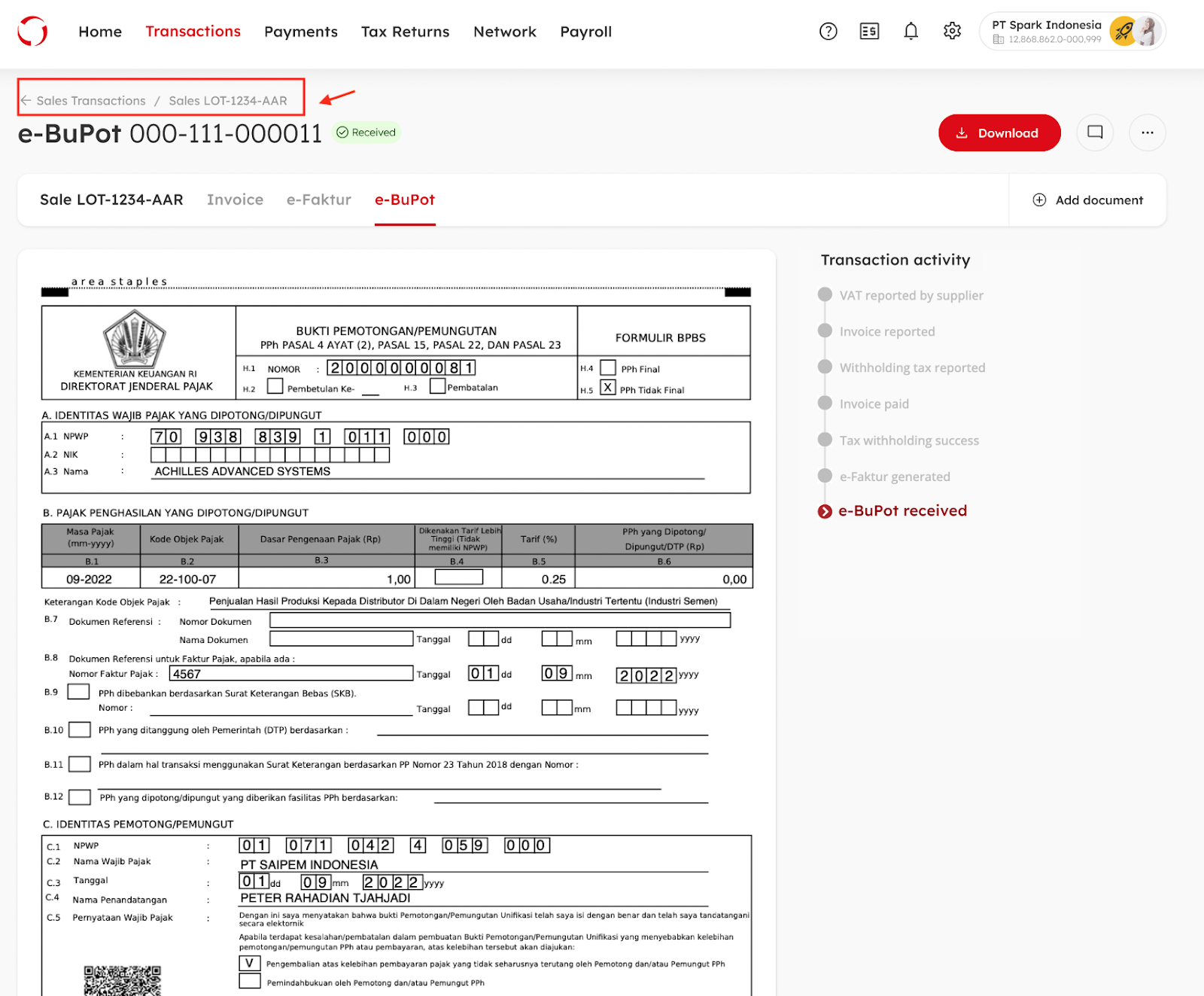The height and width of the screenshot is (996, 1204).
Task: Switch to Sale LOT-1234-AAR tab
Action: [x=111, y=200]
